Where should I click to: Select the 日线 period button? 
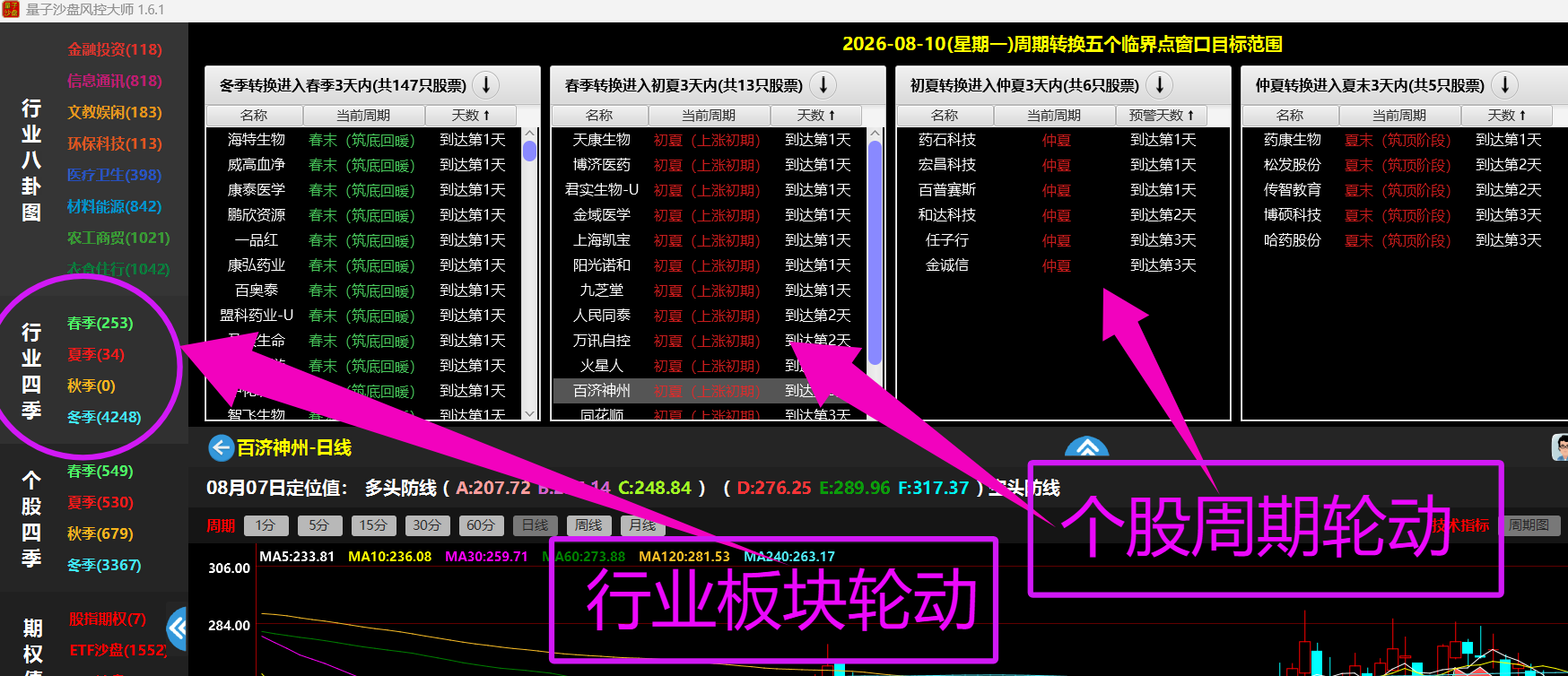click(x=535, y=525)
